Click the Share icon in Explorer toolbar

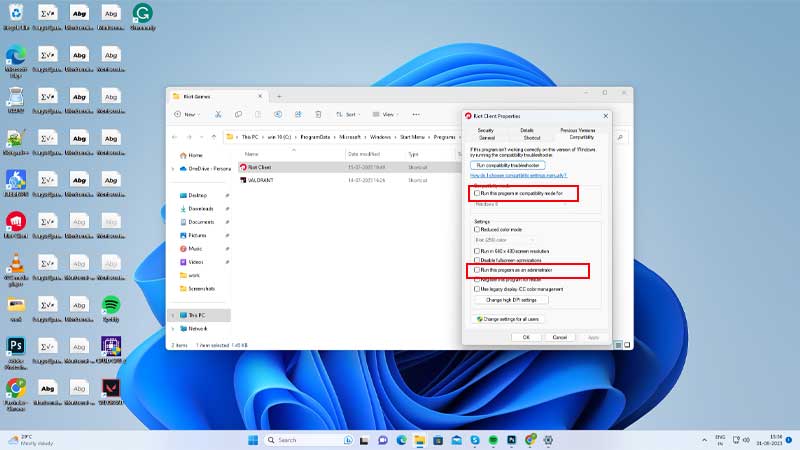pyautogui.click(x=298, y=114)
